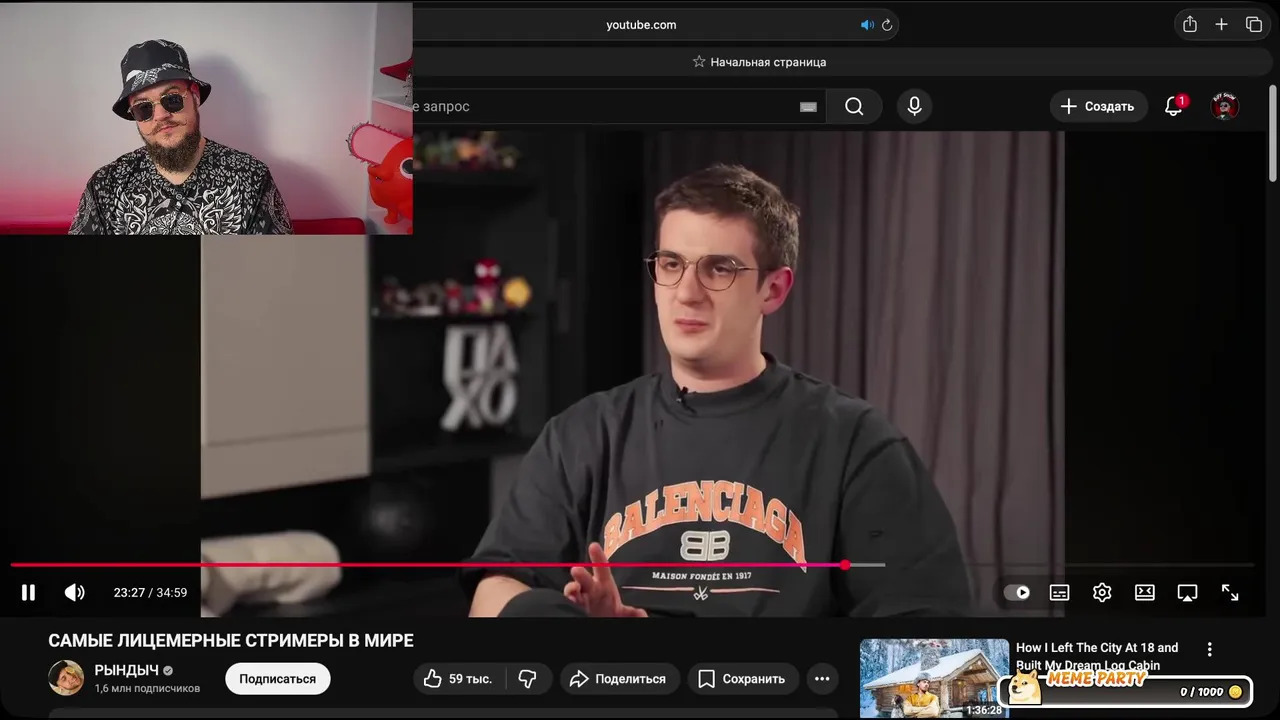
Task: Click the Поделиться button
Action: pos(620,679)
